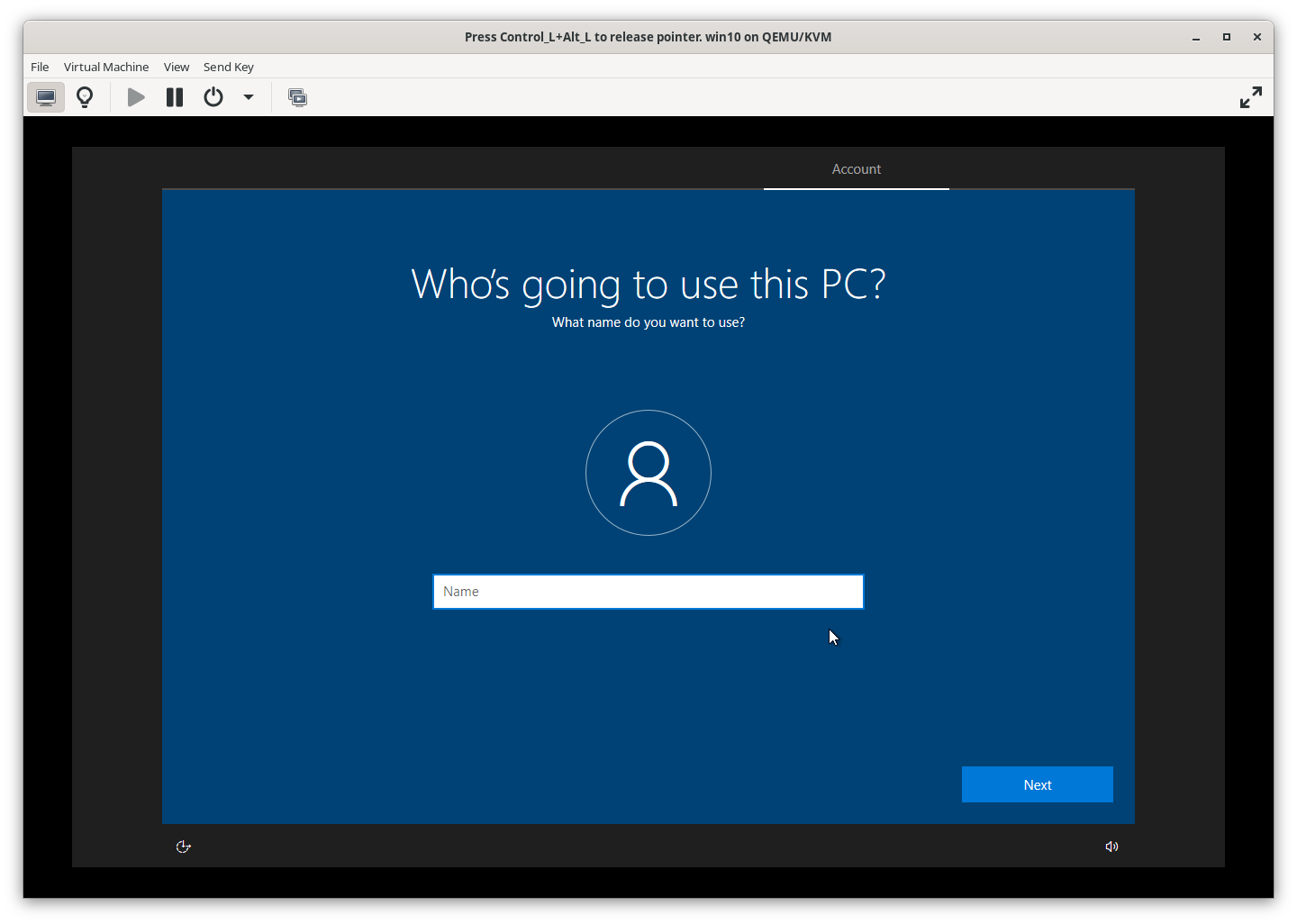Click the Next button

[x=1038, y=784]
